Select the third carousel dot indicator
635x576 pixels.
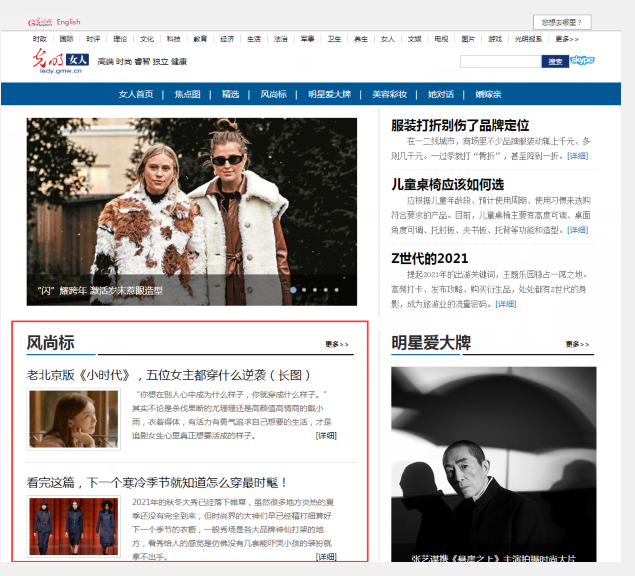[x=315, y=290]
